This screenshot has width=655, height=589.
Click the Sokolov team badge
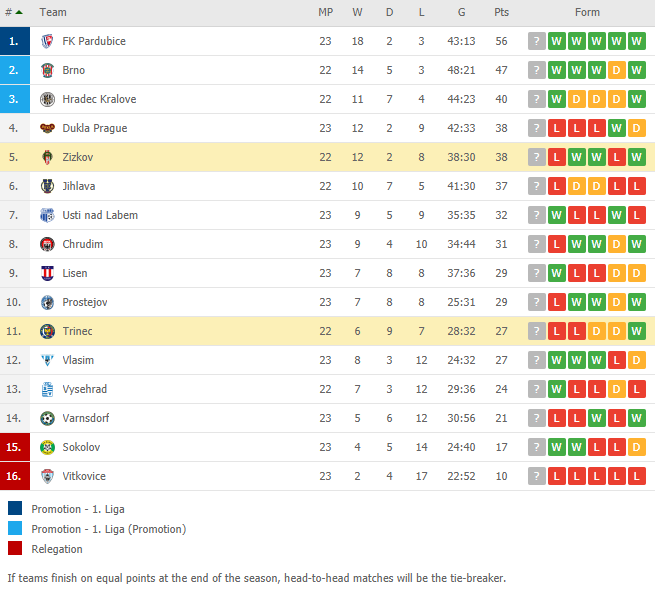click(x=47, y=447)
